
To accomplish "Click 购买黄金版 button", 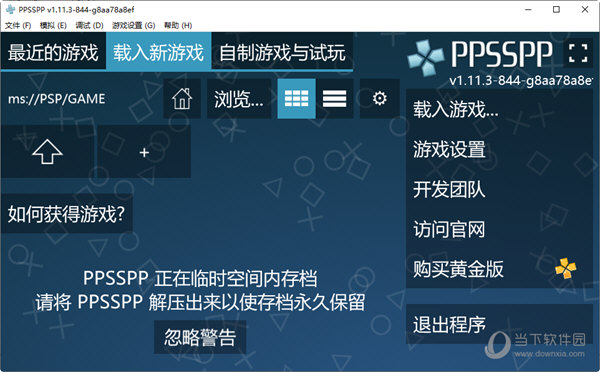I will pos(499,269).
